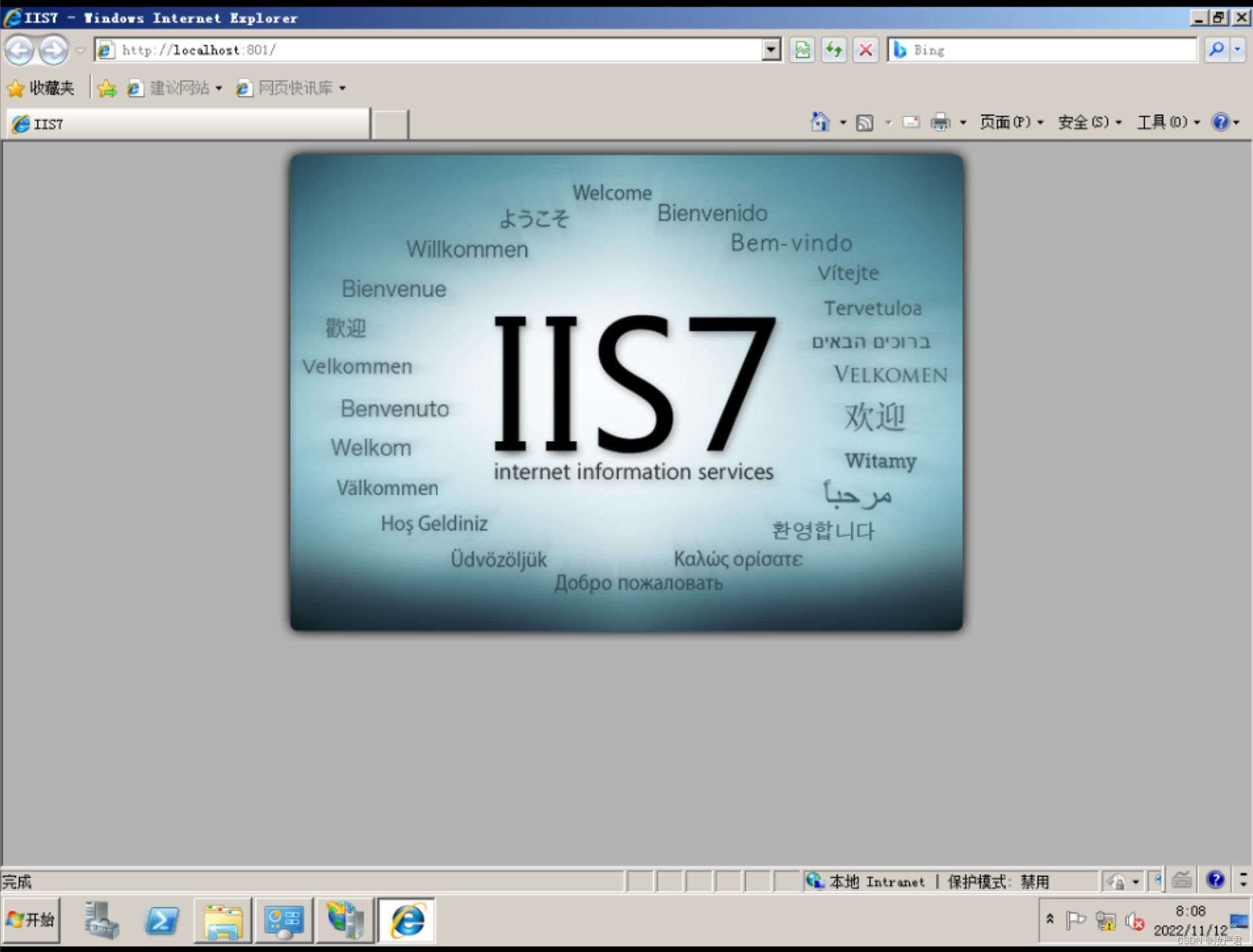Click the muted volume tray icon
The width and height of the screenshot is (1253, 952).
1135,921
